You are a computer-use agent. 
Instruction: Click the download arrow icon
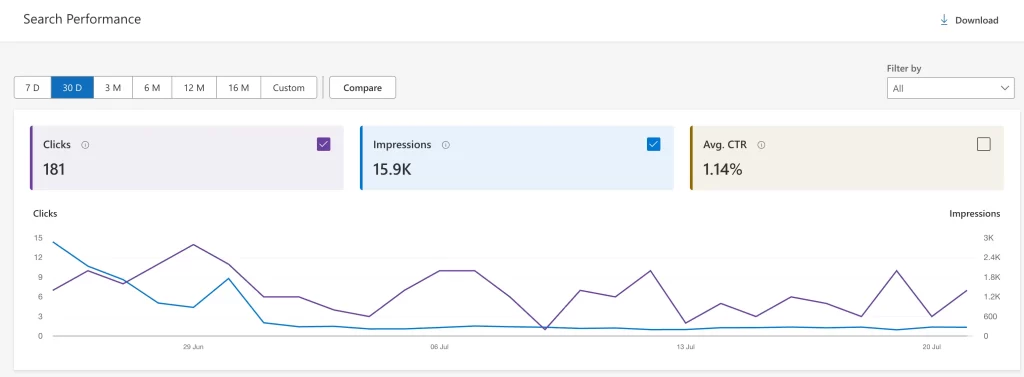(x=944, y=20)
